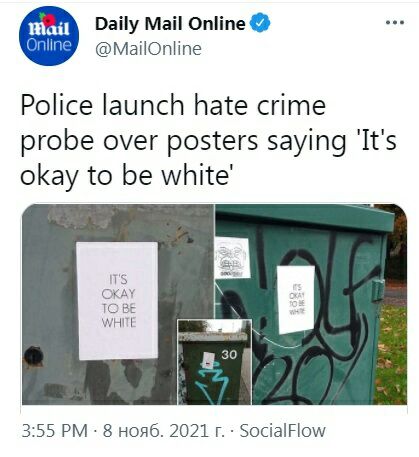The width and height of the screenshot is (419, 457).
Task: Click the large 'IT'S OKAY TO BE WHITE' poster
Action: click(117, 301)
